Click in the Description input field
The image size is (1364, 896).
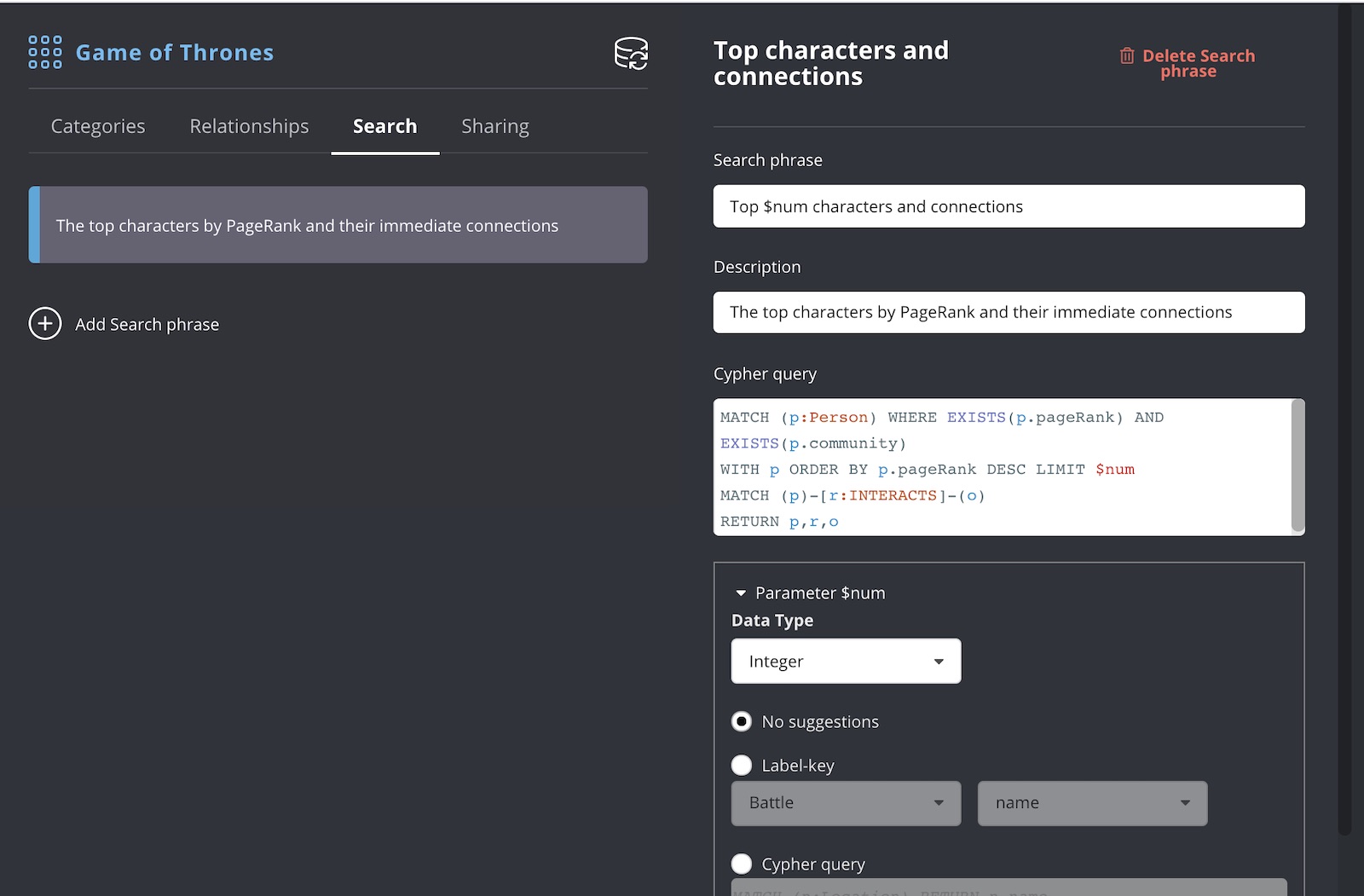(1009, 312)
